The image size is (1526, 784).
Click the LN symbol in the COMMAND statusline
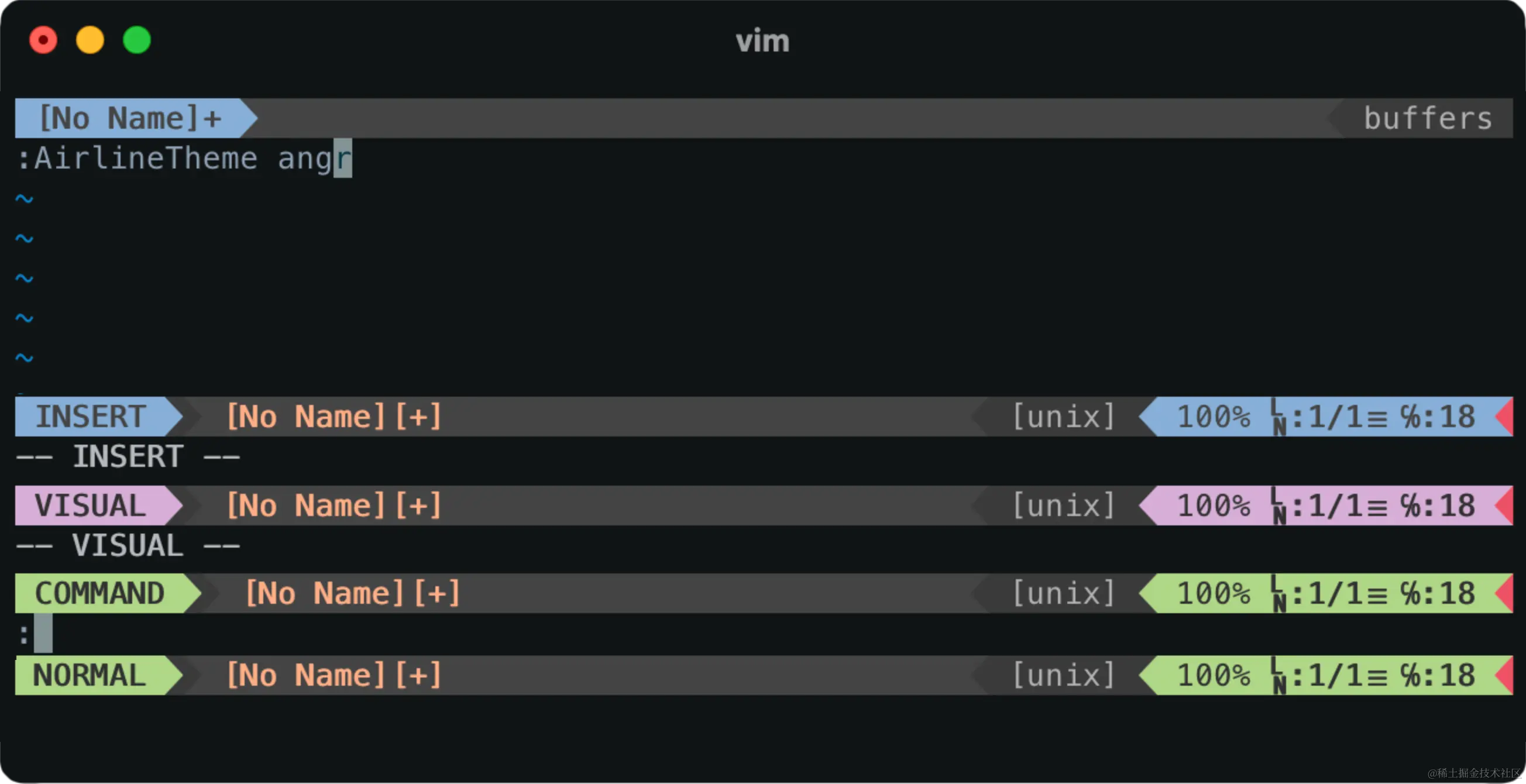(x=1278, y=594)
